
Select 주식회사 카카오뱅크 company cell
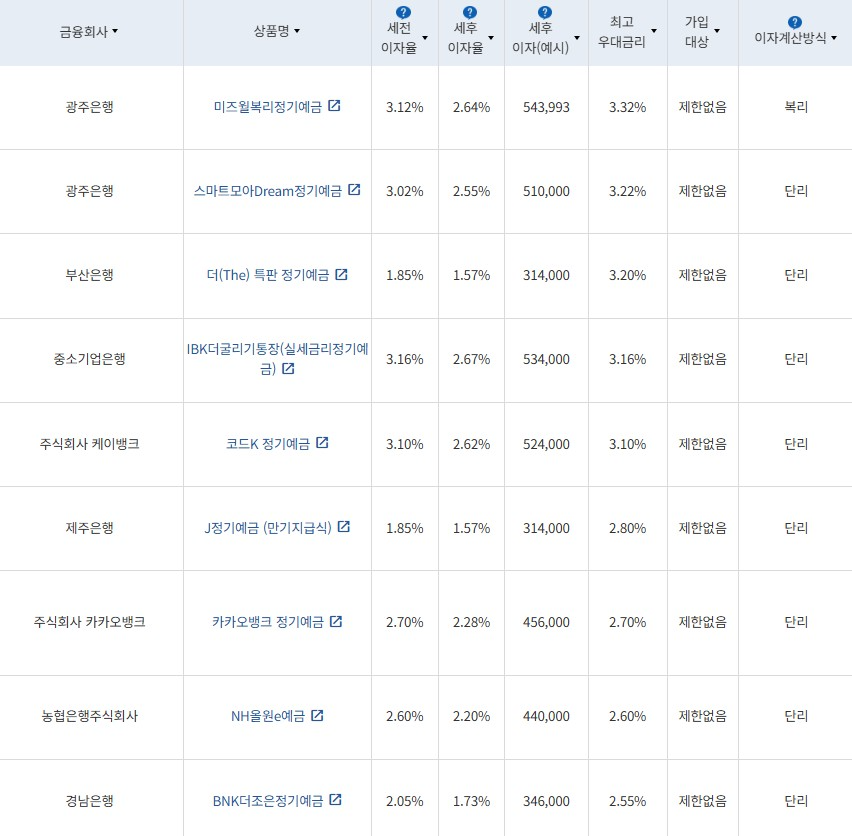pyautogui.click(x=90, y=622)
